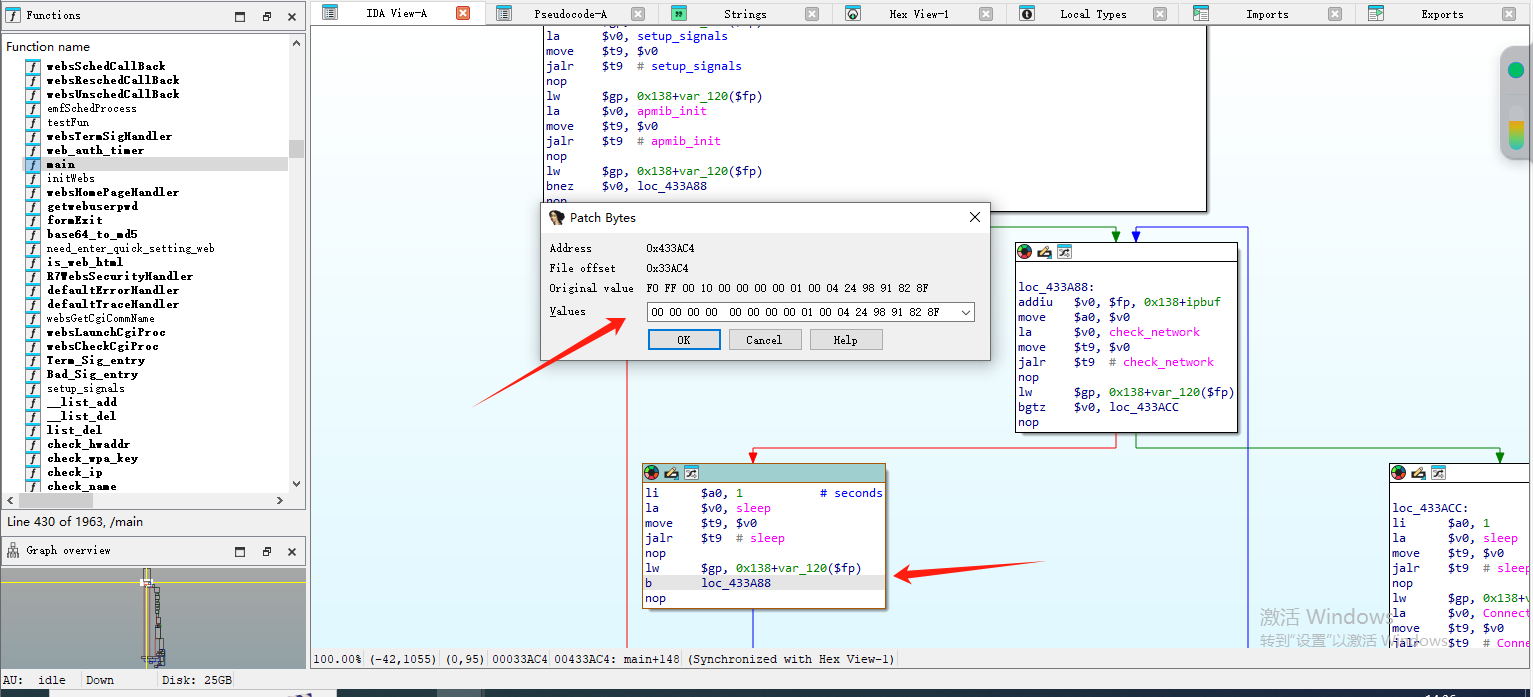This screenshot has width=1533, height=697.
Task: Close the Imports tab
Action: click(x=1334, y=14)
